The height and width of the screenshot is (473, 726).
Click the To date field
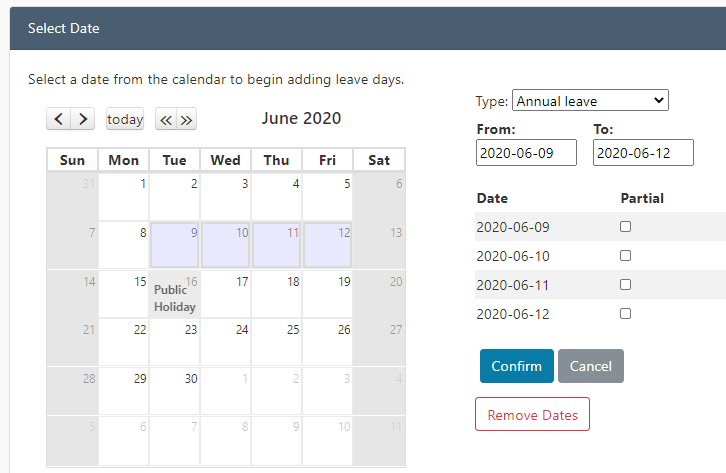click(x=642, y=153)
